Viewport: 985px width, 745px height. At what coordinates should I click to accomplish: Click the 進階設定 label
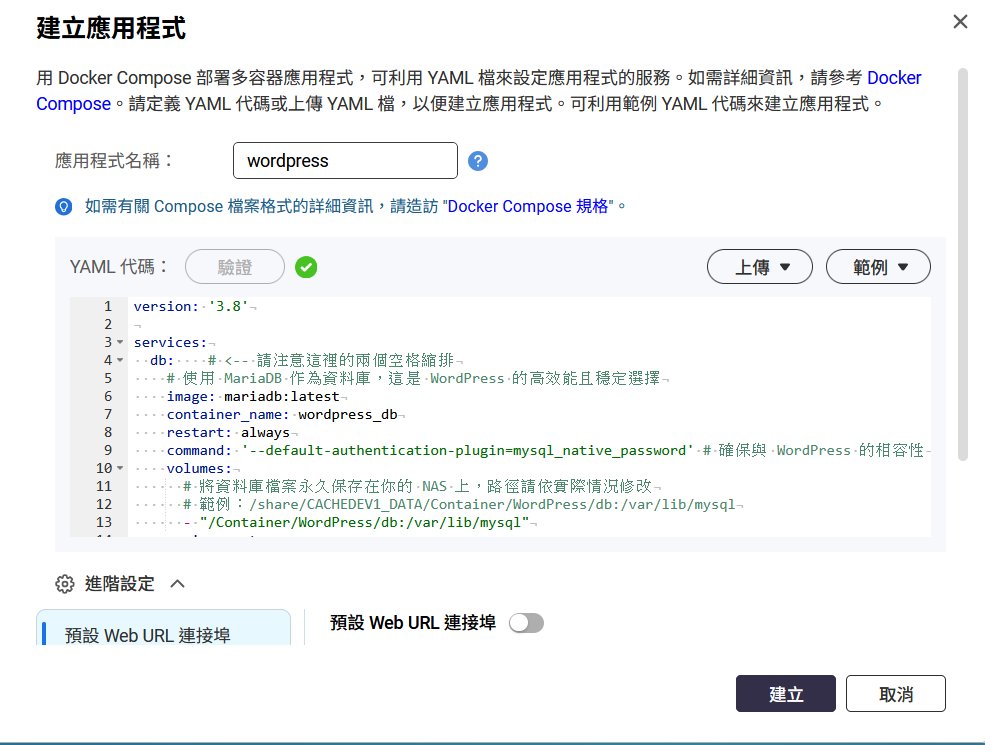pyautogui.click(x=119, y=584)
